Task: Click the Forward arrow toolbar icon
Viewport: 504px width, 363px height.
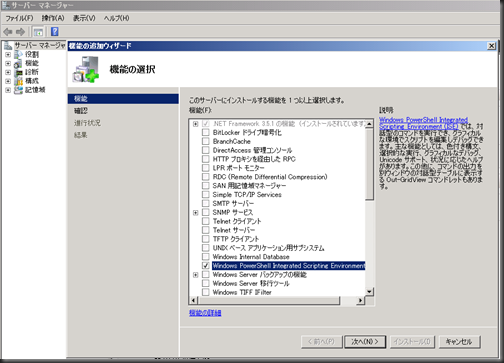Action: [x=21, y=32]
